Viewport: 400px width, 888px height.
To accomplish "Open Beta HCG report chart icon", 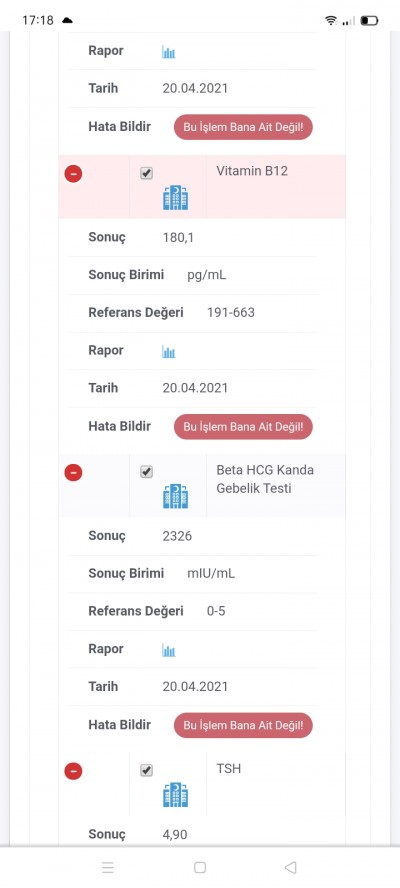I will [168, 650].
